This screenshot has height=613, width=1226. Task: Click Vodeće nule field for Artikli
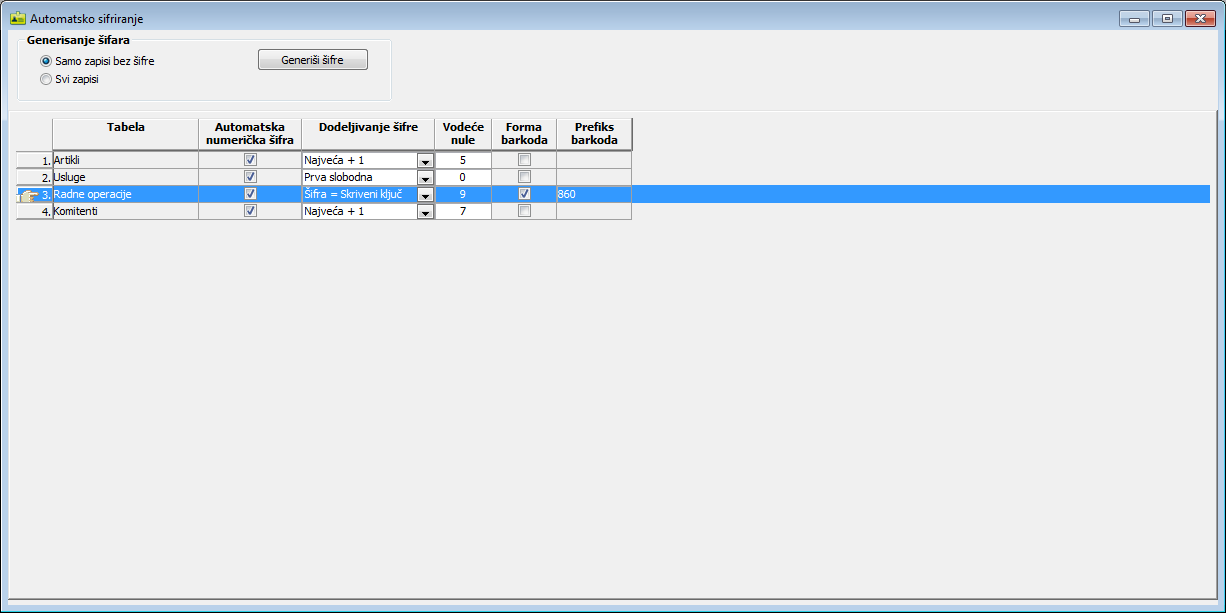pos(463,160)
